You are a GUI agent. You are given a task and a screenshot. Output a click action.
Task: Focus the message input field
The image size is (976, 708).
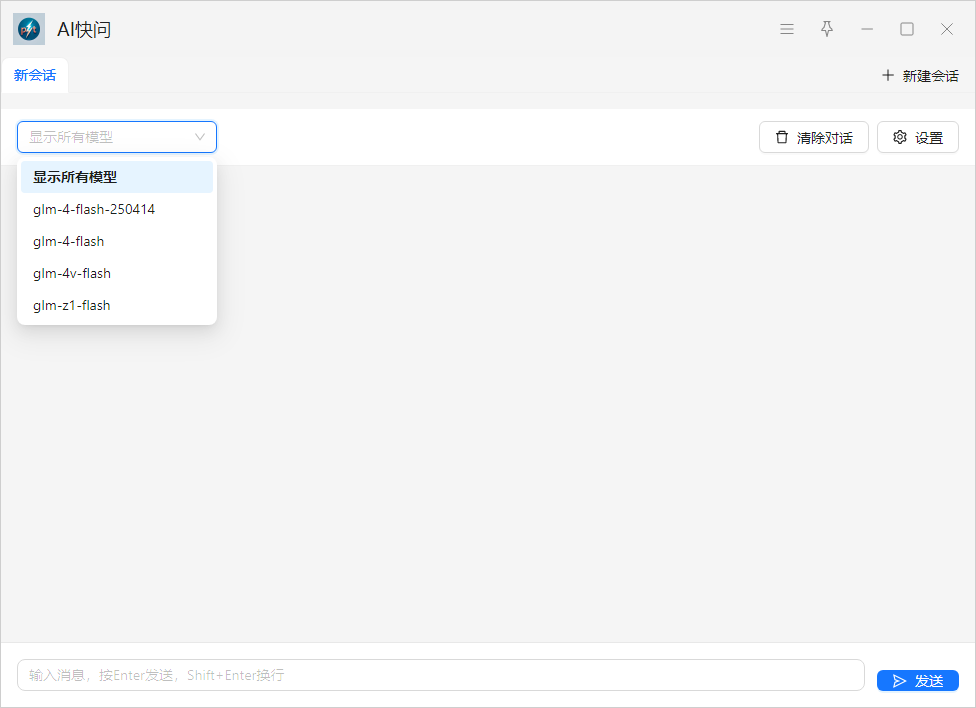click(x=441, y=675)
